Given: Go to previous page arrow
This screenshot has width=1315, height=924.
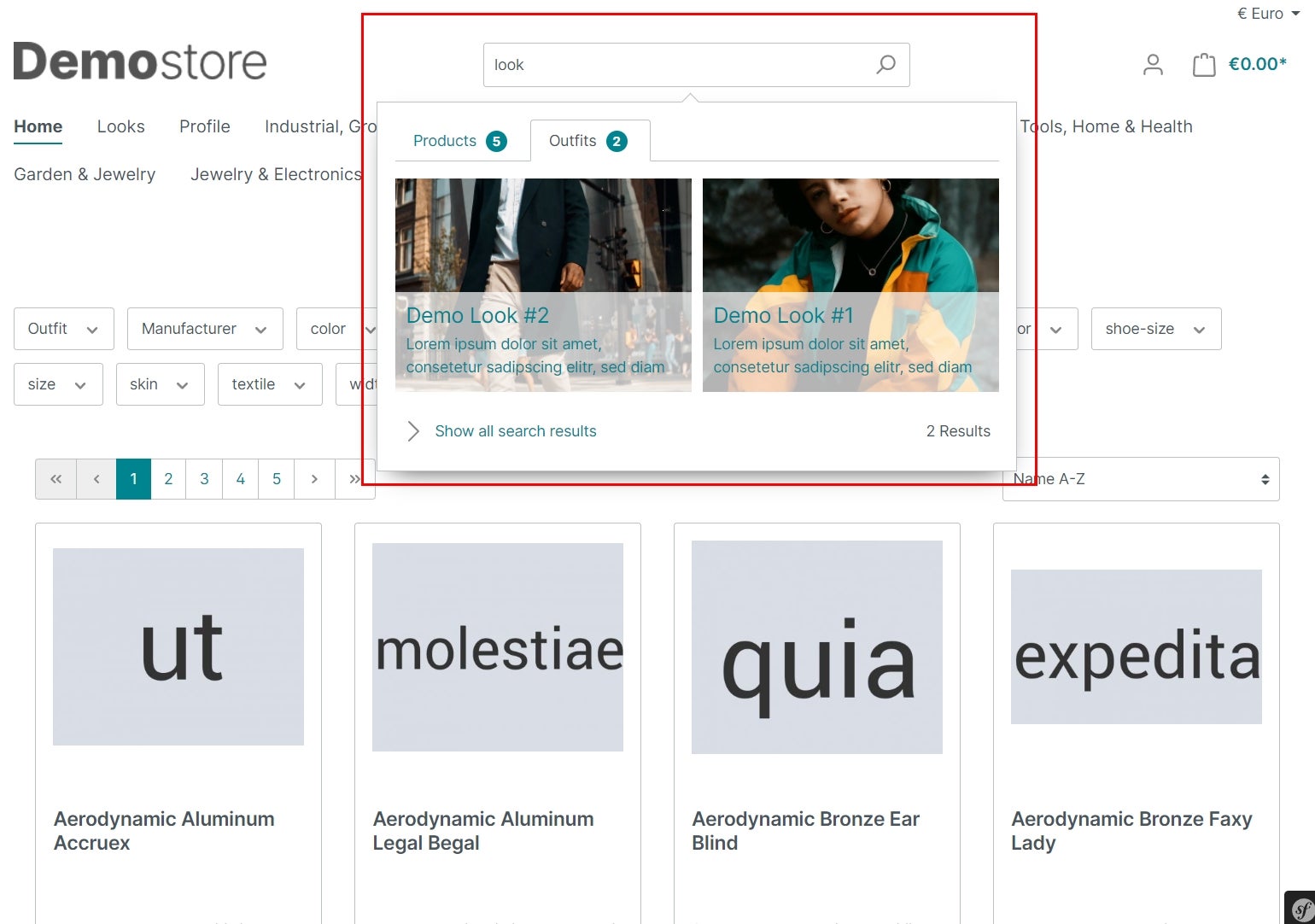Looking at the screenshot, I should [x=96, y=479].
